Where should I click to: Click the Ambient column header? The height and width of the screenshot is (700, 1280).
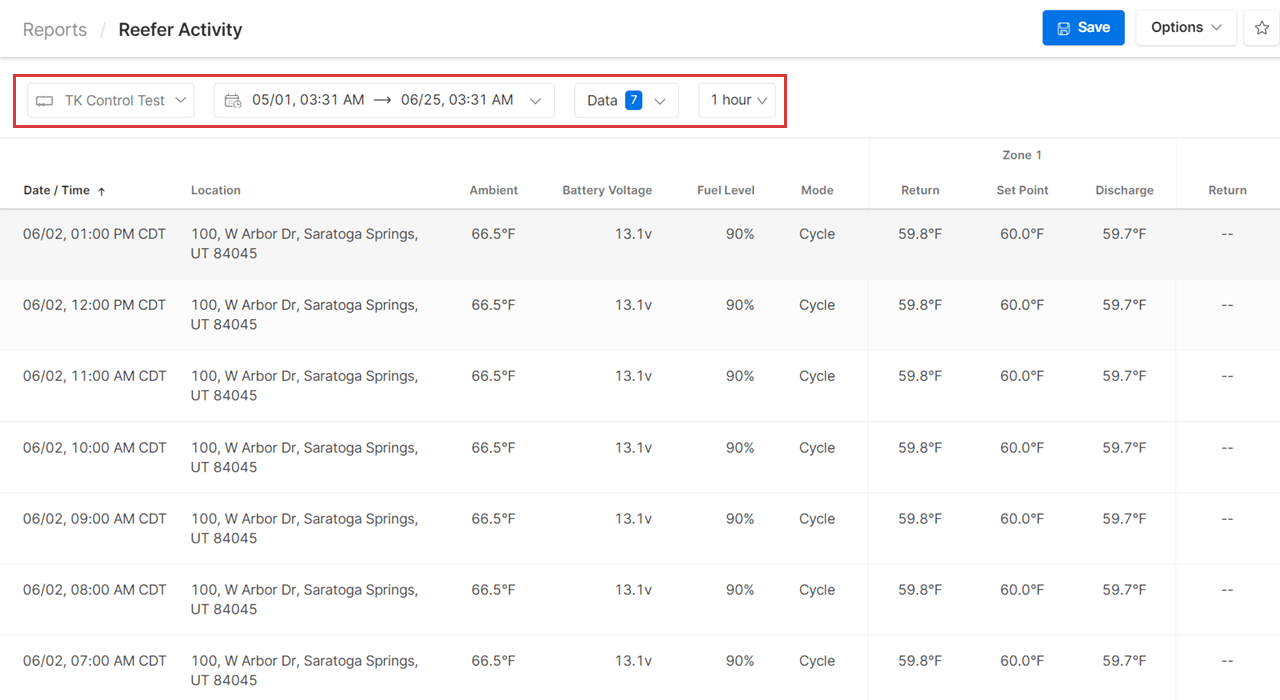(x=494, y=190)
